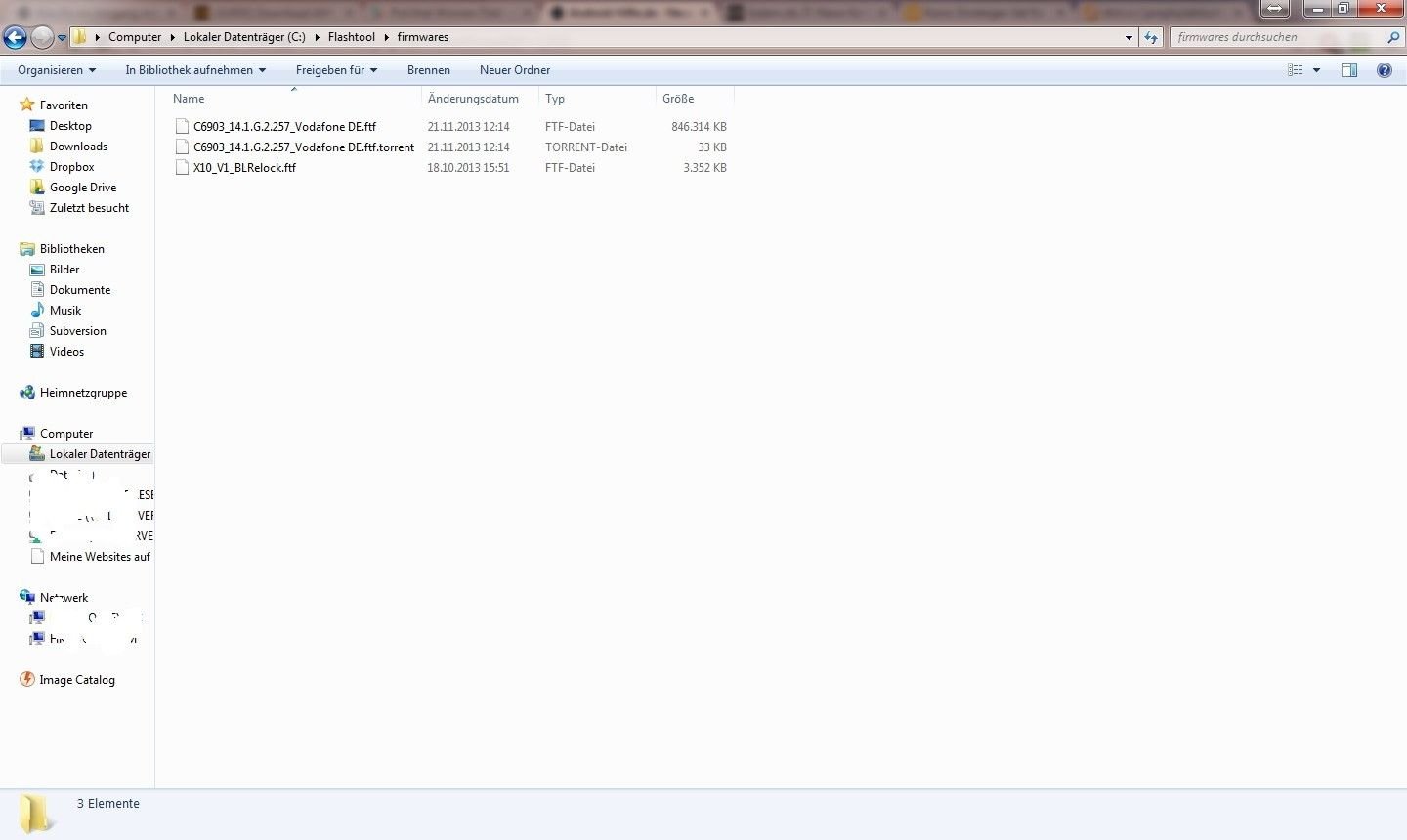Click '846.314 KB' size cell
Image resolution: width=1407 pixels, height=840 pixels.
[x=699, y=127]
